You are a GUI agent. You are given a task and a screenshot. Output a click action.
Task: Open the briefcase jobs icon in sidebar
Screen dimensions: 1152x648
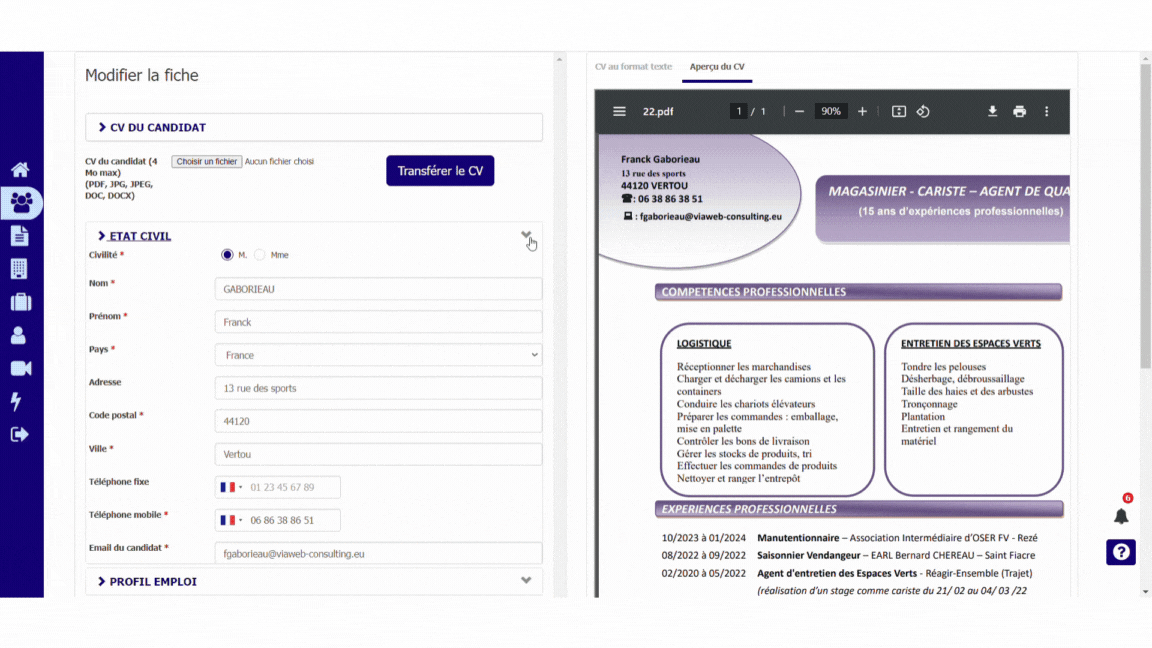(x=21, y=302)
